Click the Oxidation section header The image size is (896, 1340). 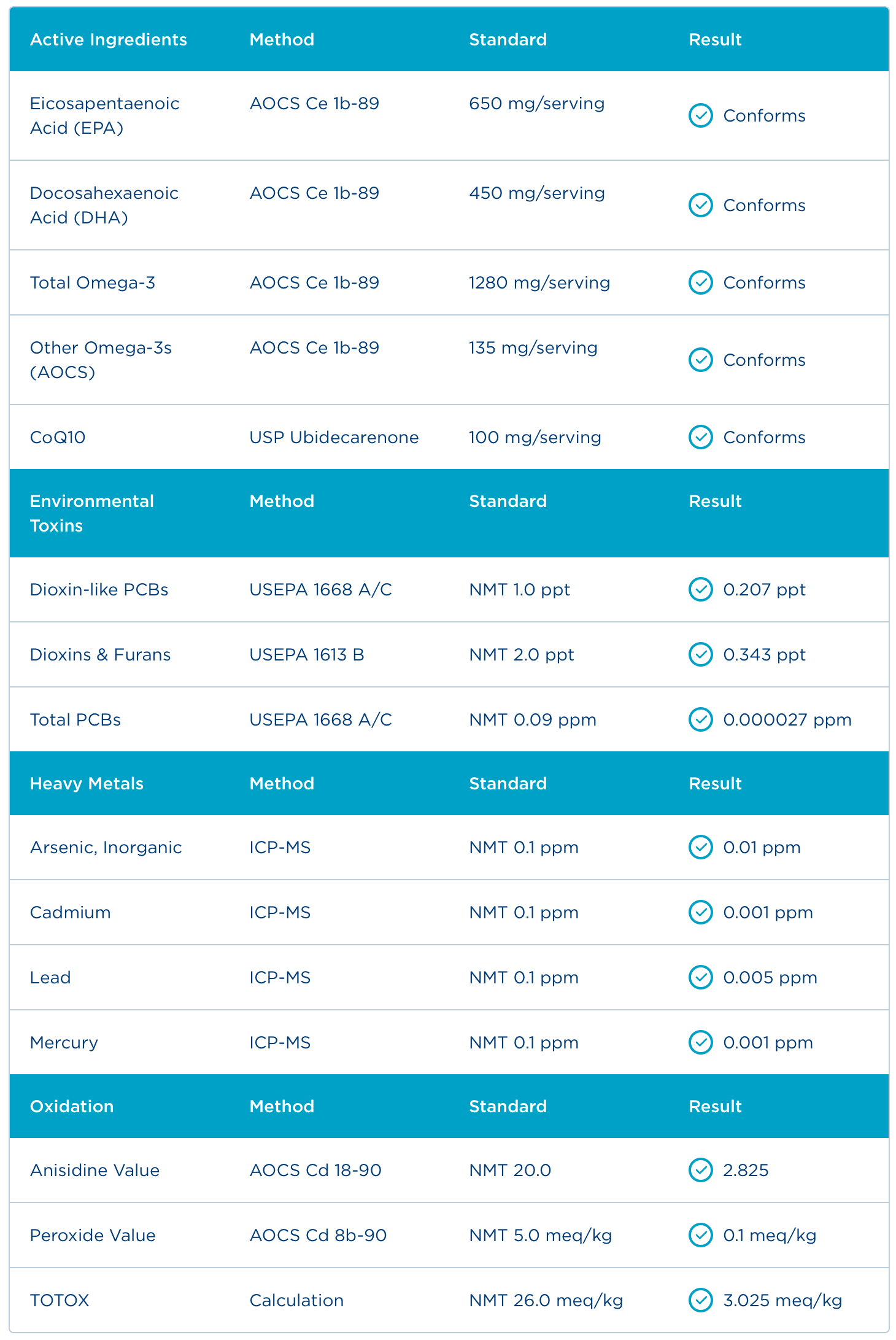click(72, 1106)
